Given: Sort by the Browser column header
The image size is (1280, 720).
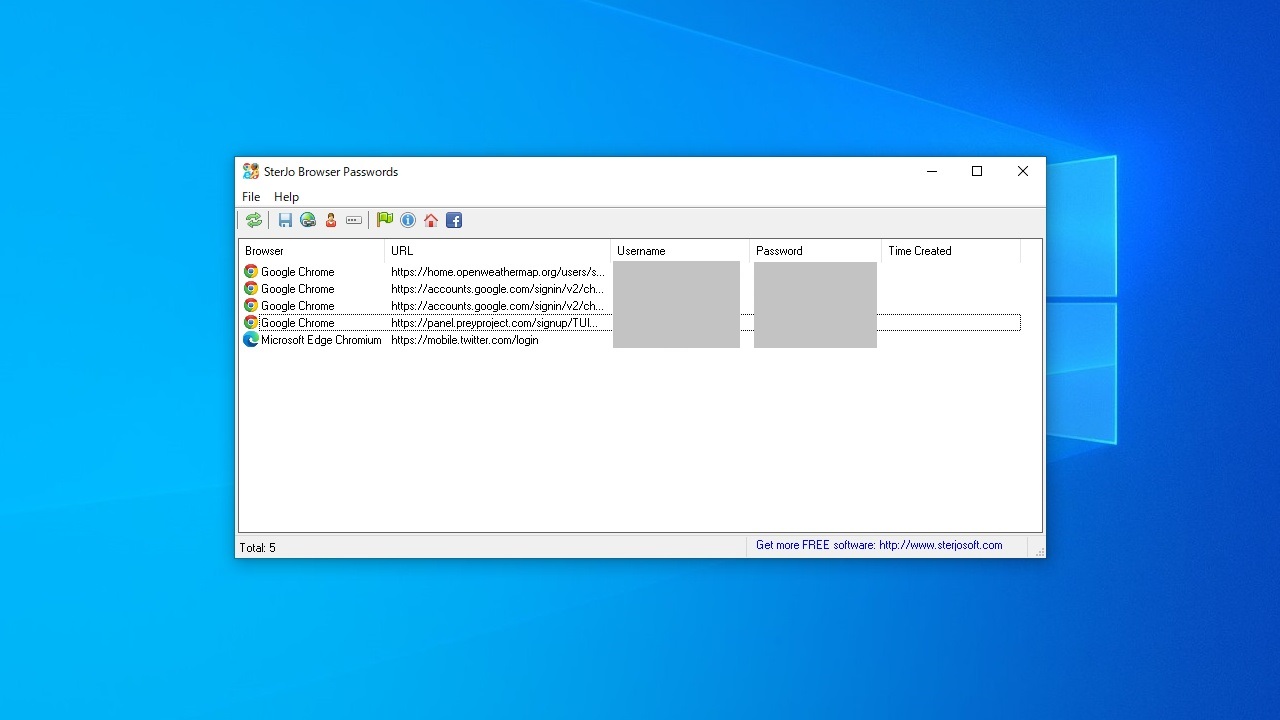Looking at the screenshot, I should (312, 251).
